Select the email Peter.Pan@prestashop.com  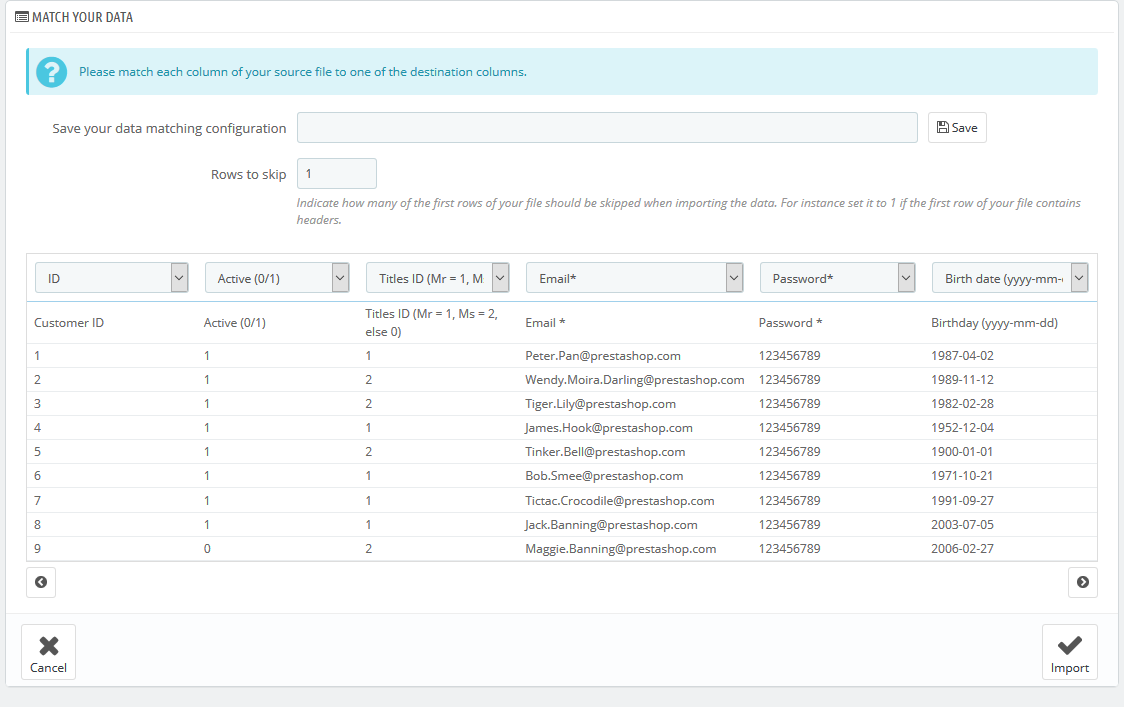click(x=604, y=355)
